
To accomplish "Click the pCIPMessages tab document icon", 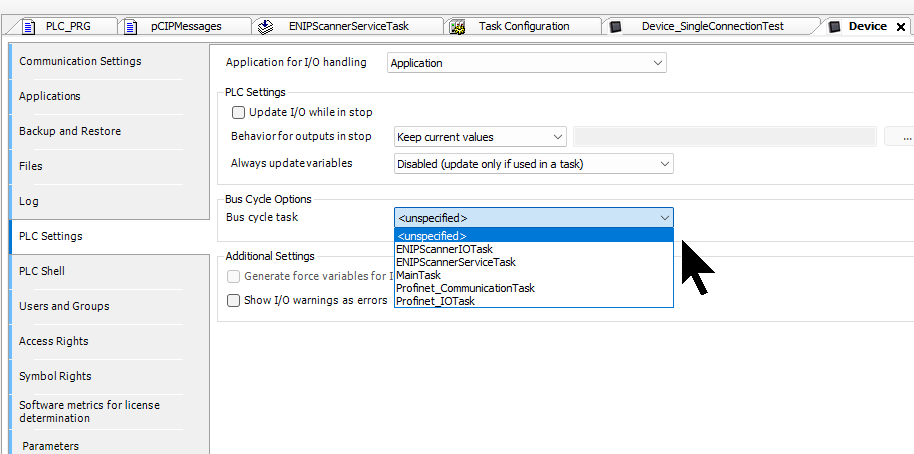I will coord(131,27).
